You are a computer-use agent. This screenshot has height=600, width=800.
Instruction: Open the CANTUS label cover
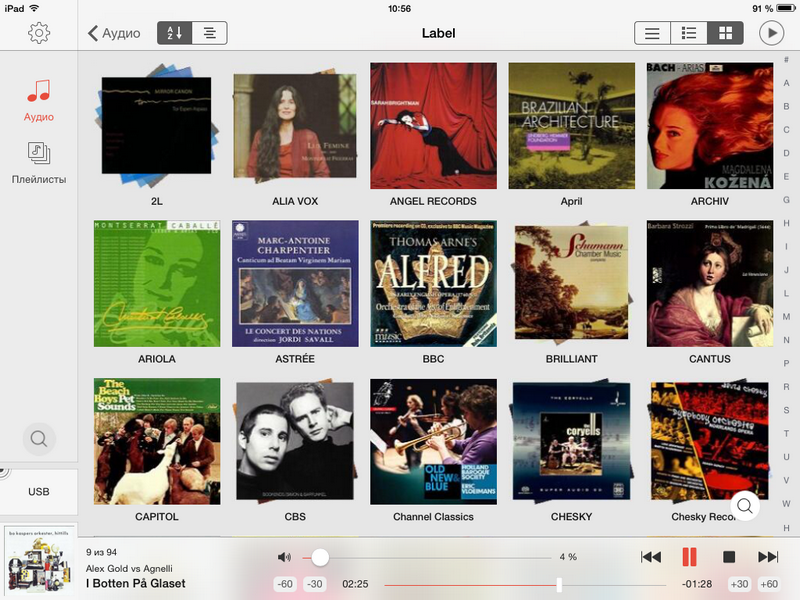[710, 284]
